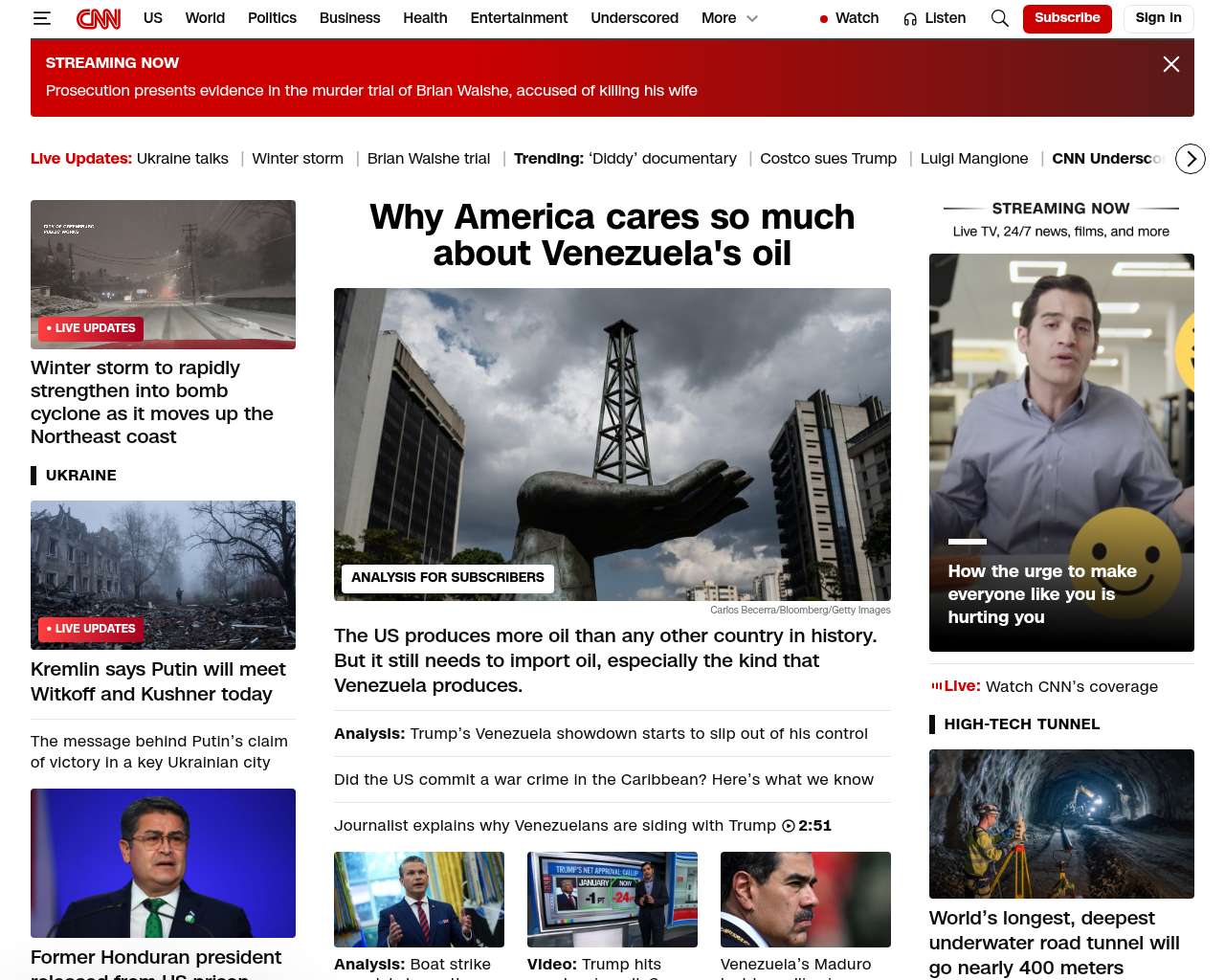Click Watch CNN's coverage live link

point(1072,687)
